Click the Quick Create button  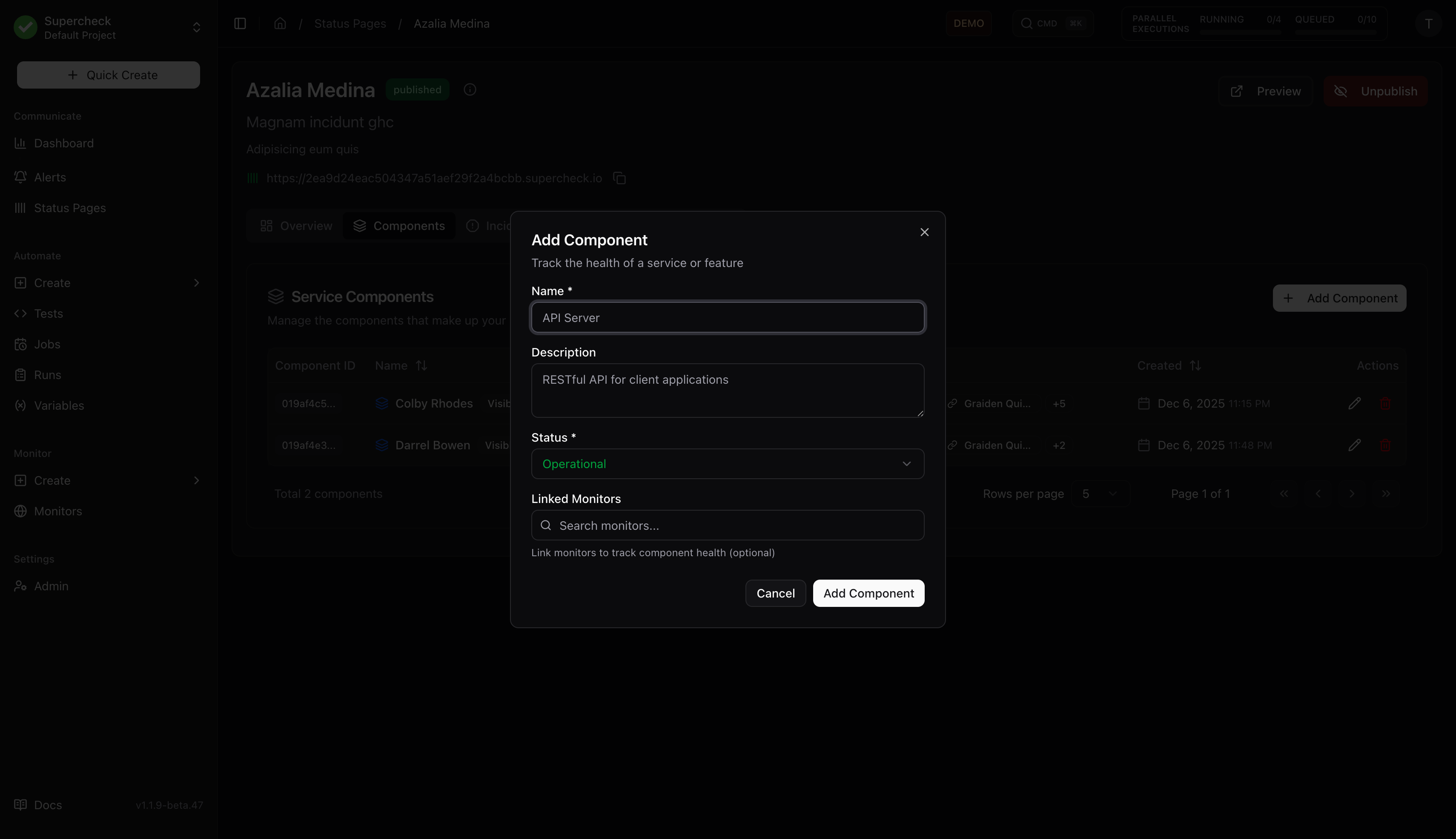(x=108, y=75)
